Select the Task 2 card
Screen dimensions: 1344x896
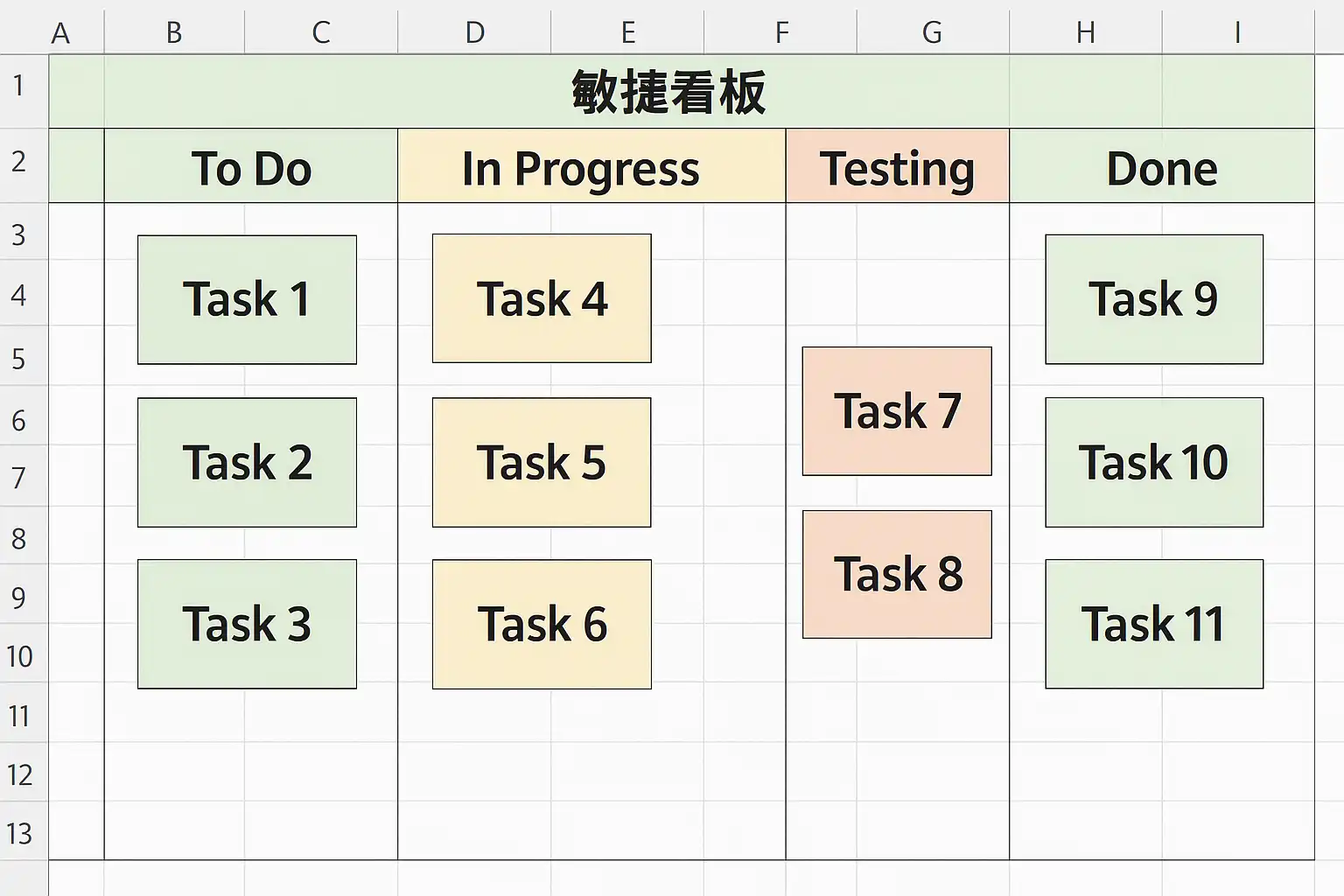point(247,462)
